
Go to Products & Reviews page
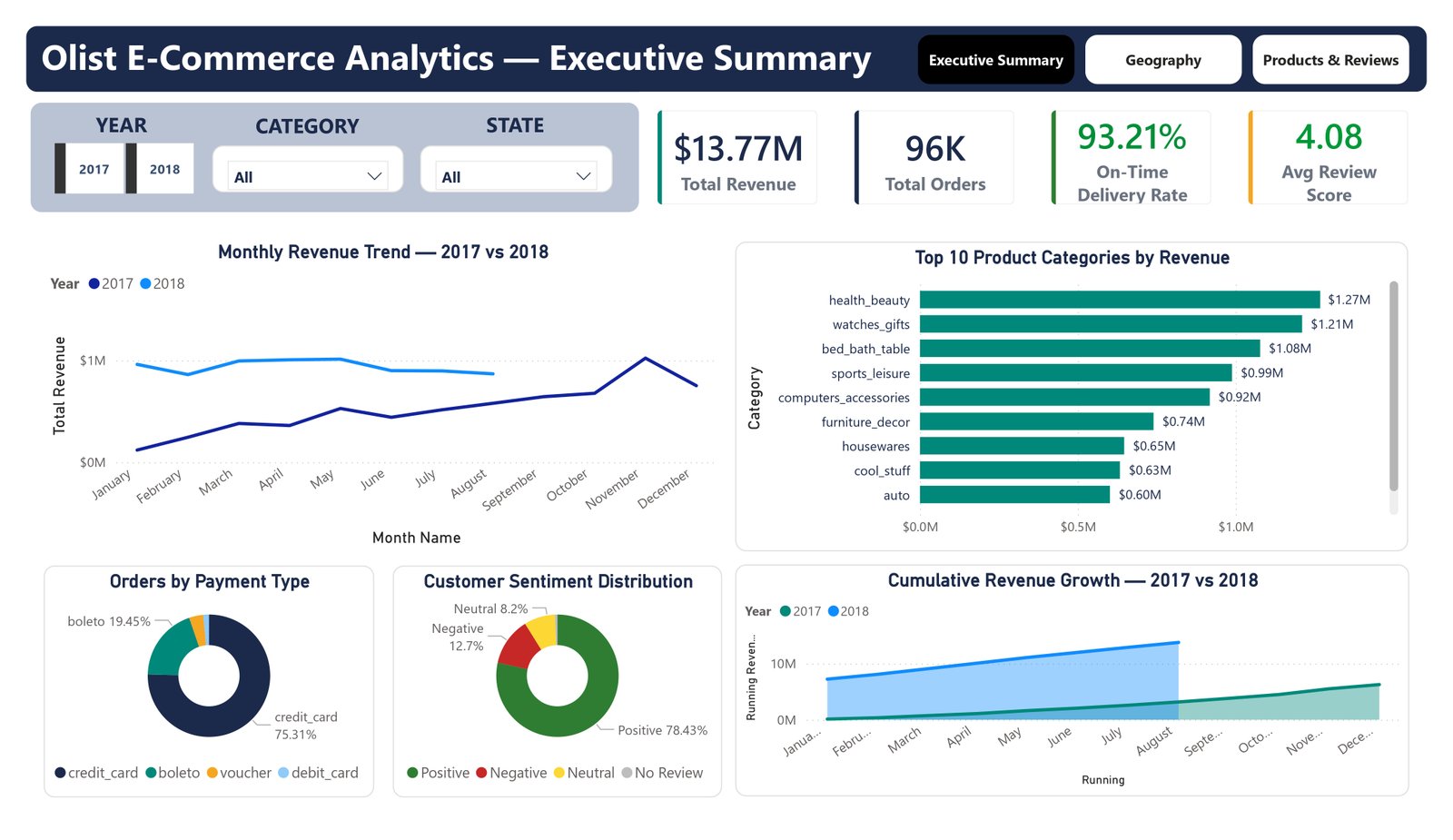pyautogui.click(x=1330, y=60)
